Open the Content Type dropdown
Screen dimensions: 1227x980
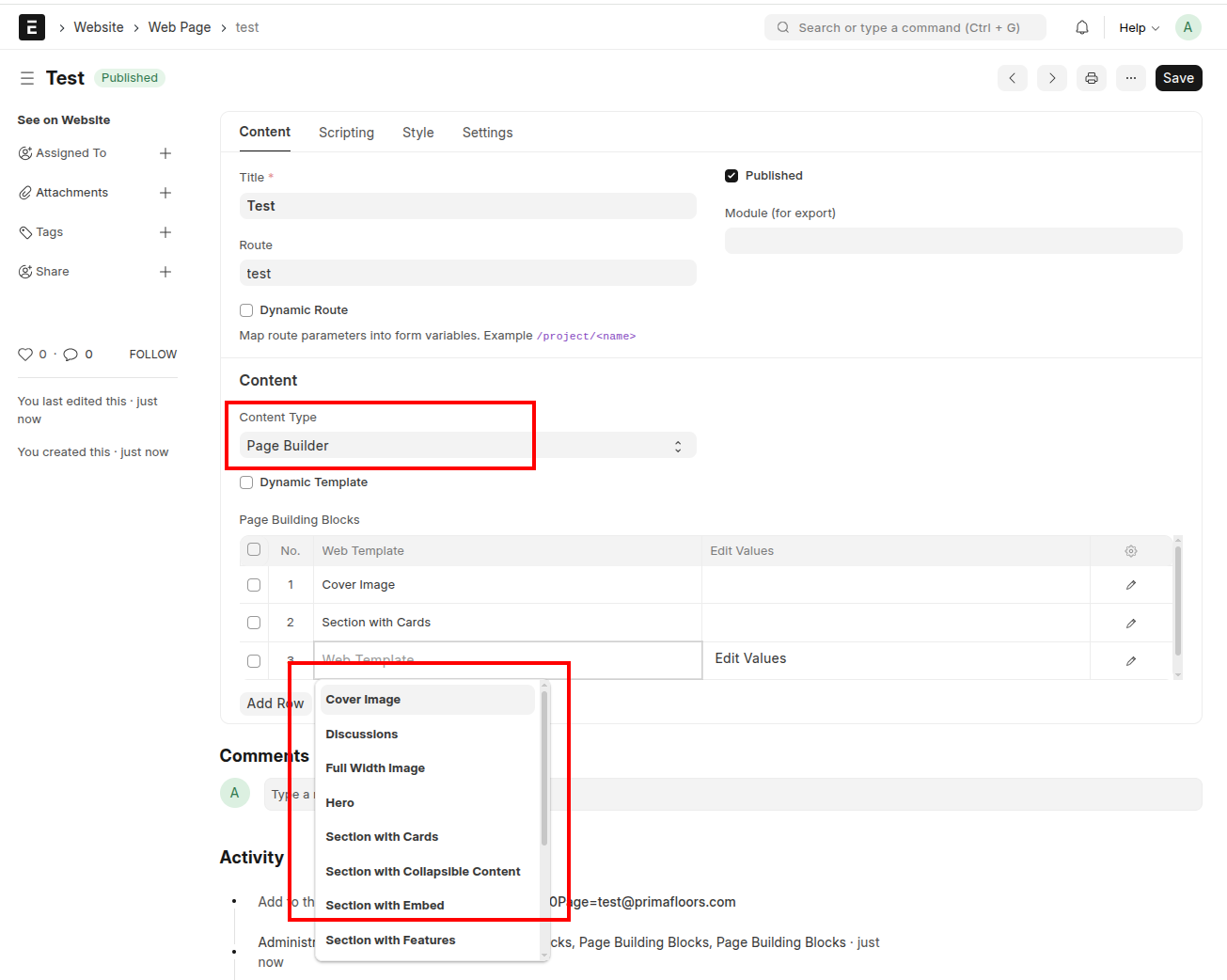coord(467,446)
